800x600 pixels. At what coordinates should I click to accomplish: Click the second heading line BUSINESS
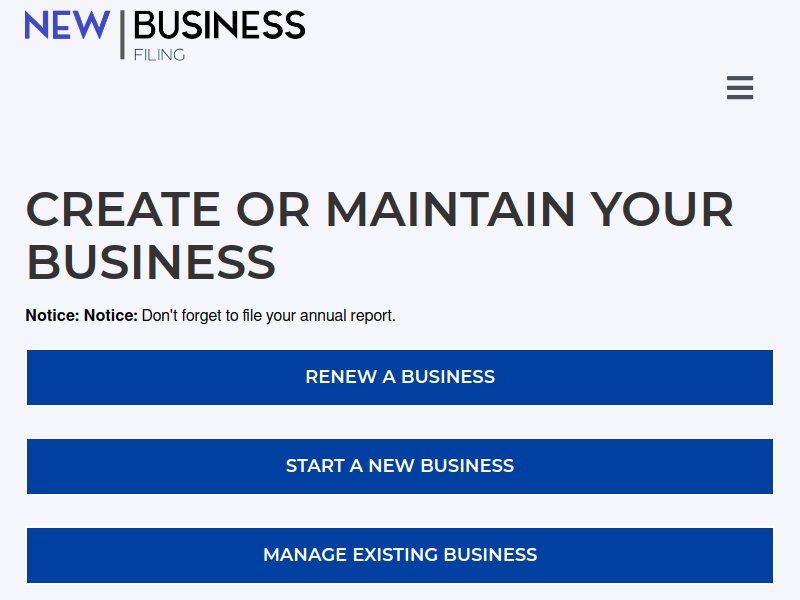click(x=151, y=262)
